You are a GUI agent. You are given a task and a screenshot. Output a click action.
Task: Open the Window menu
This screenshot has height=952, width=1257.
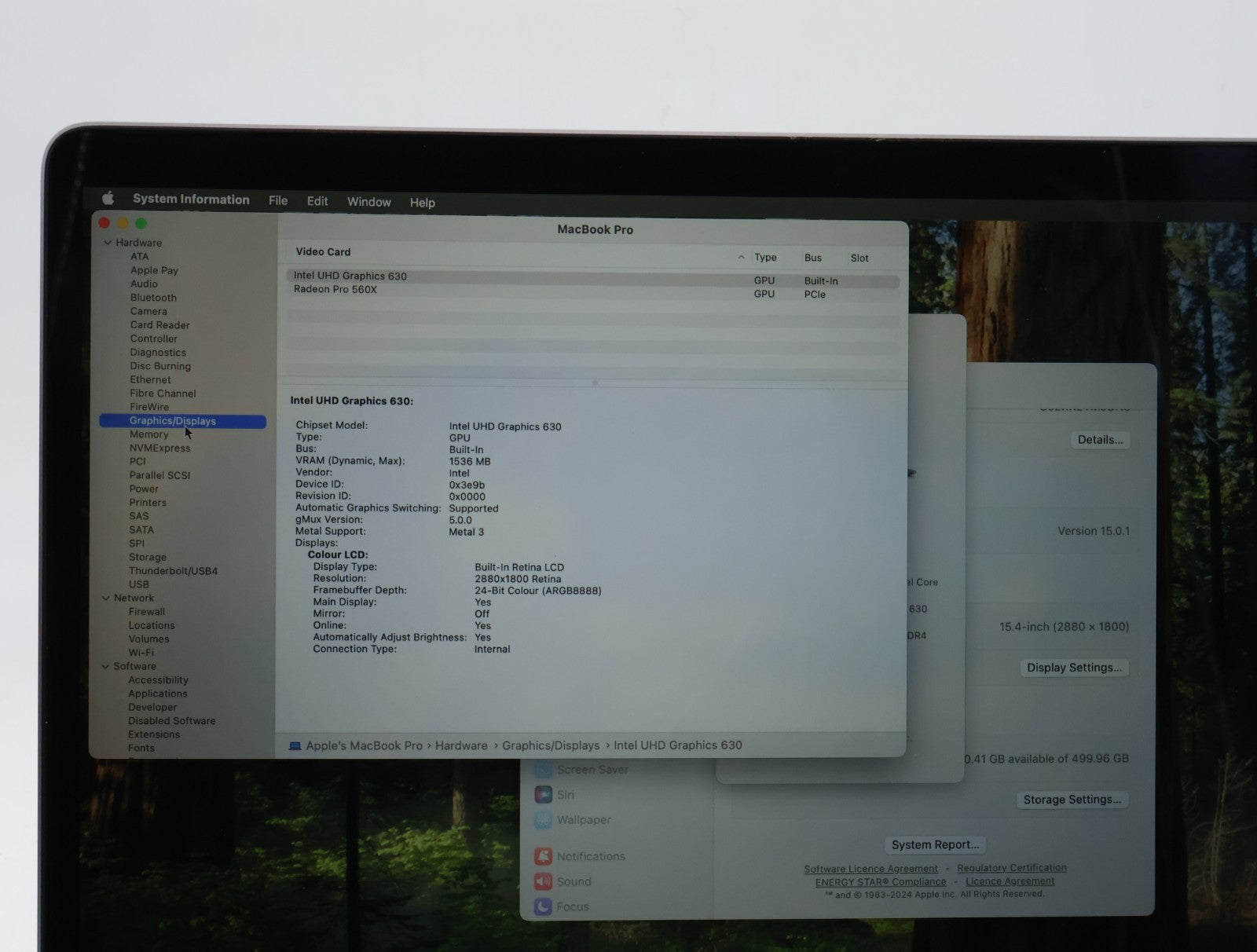tap(368, 202)
